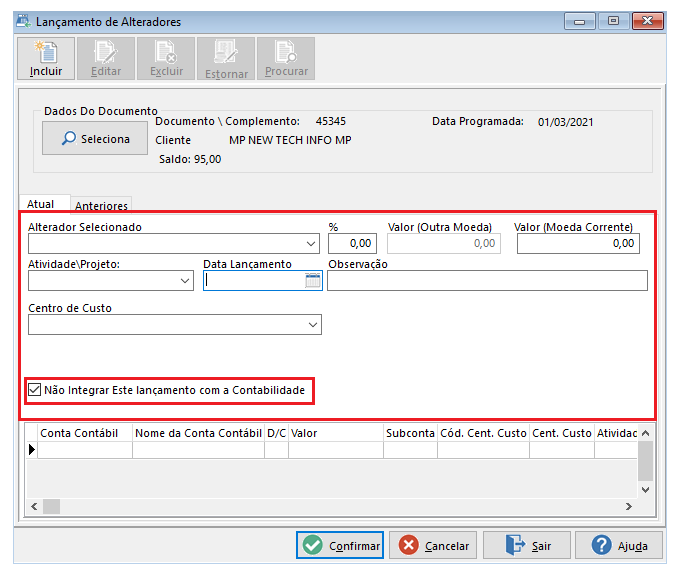The image size is (686, 578).
Task: Maximize the Lançamento de Alteradores window
Action: tap(613, 21)
